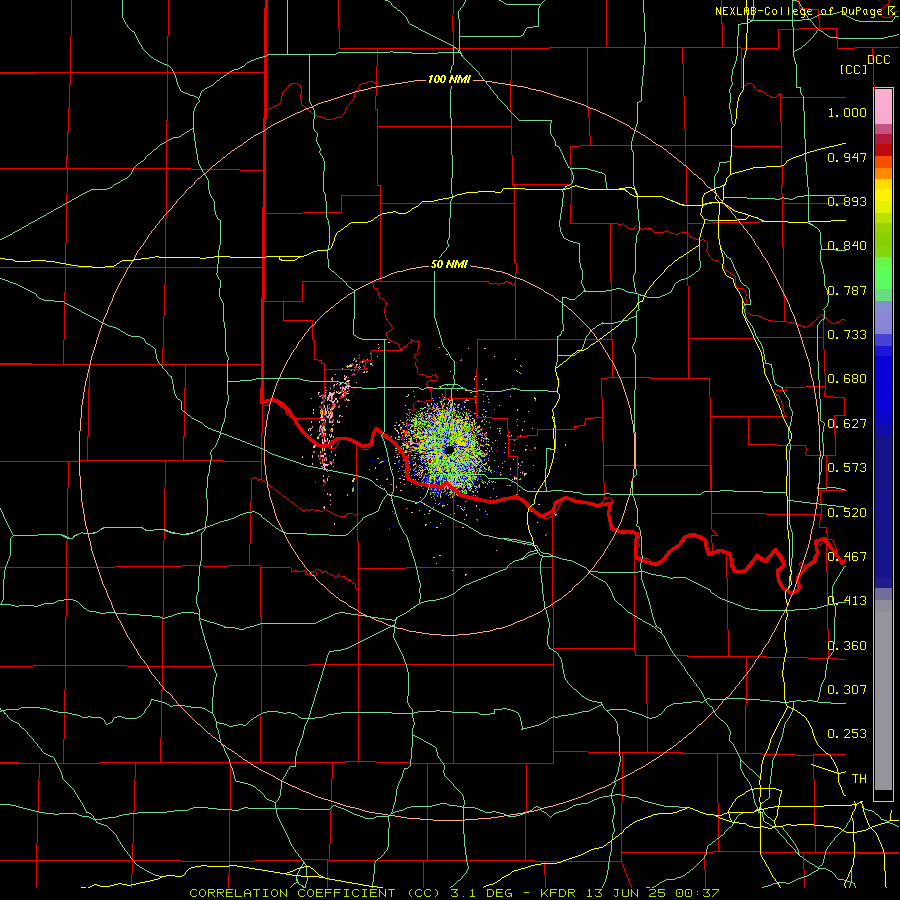Pick the red segment of the color bar
Screen dimensions: 900x900
883,149
